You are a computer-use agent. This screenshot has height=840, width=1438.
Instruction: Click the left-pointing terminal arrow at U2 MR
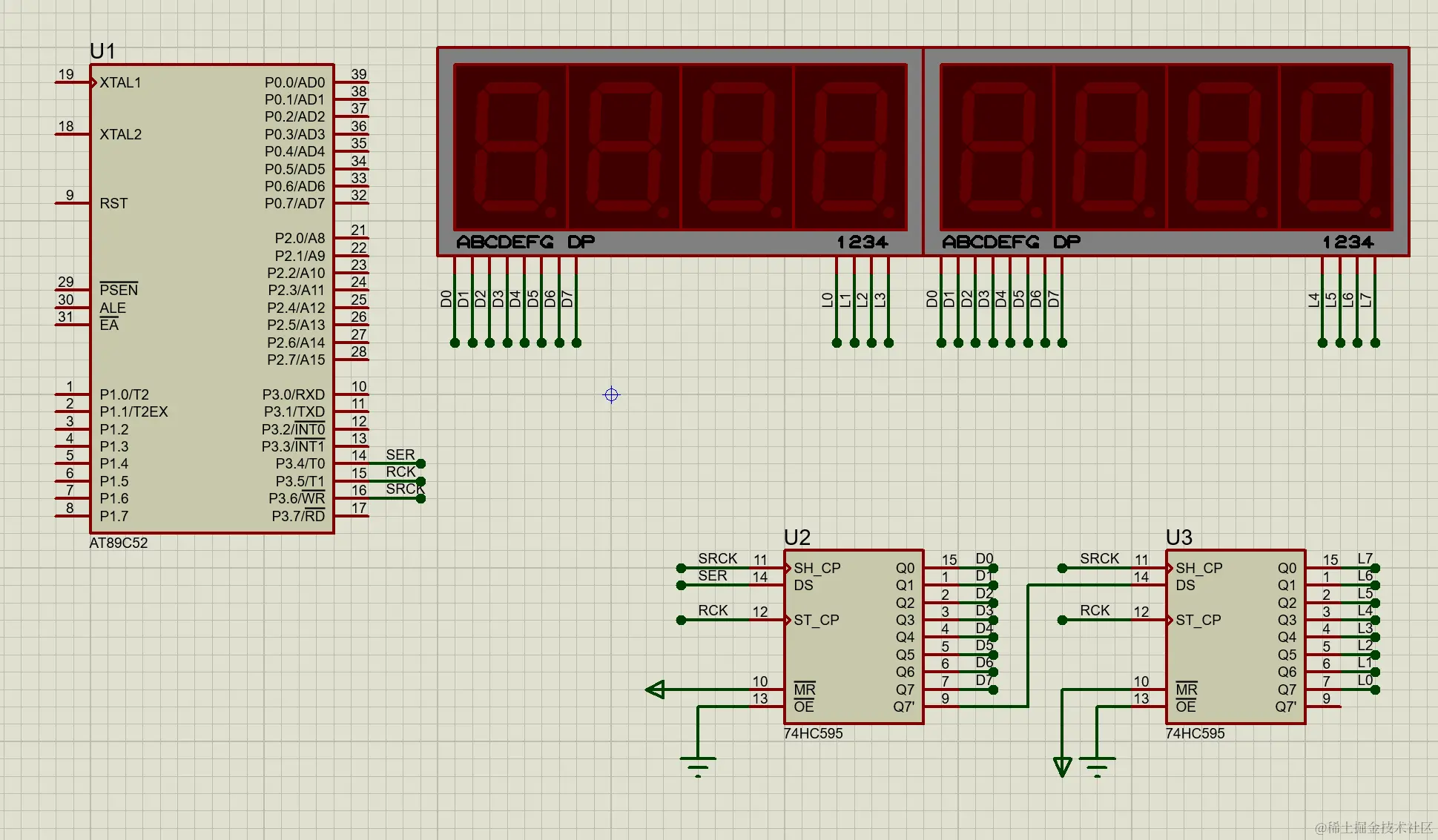point(656,689)
